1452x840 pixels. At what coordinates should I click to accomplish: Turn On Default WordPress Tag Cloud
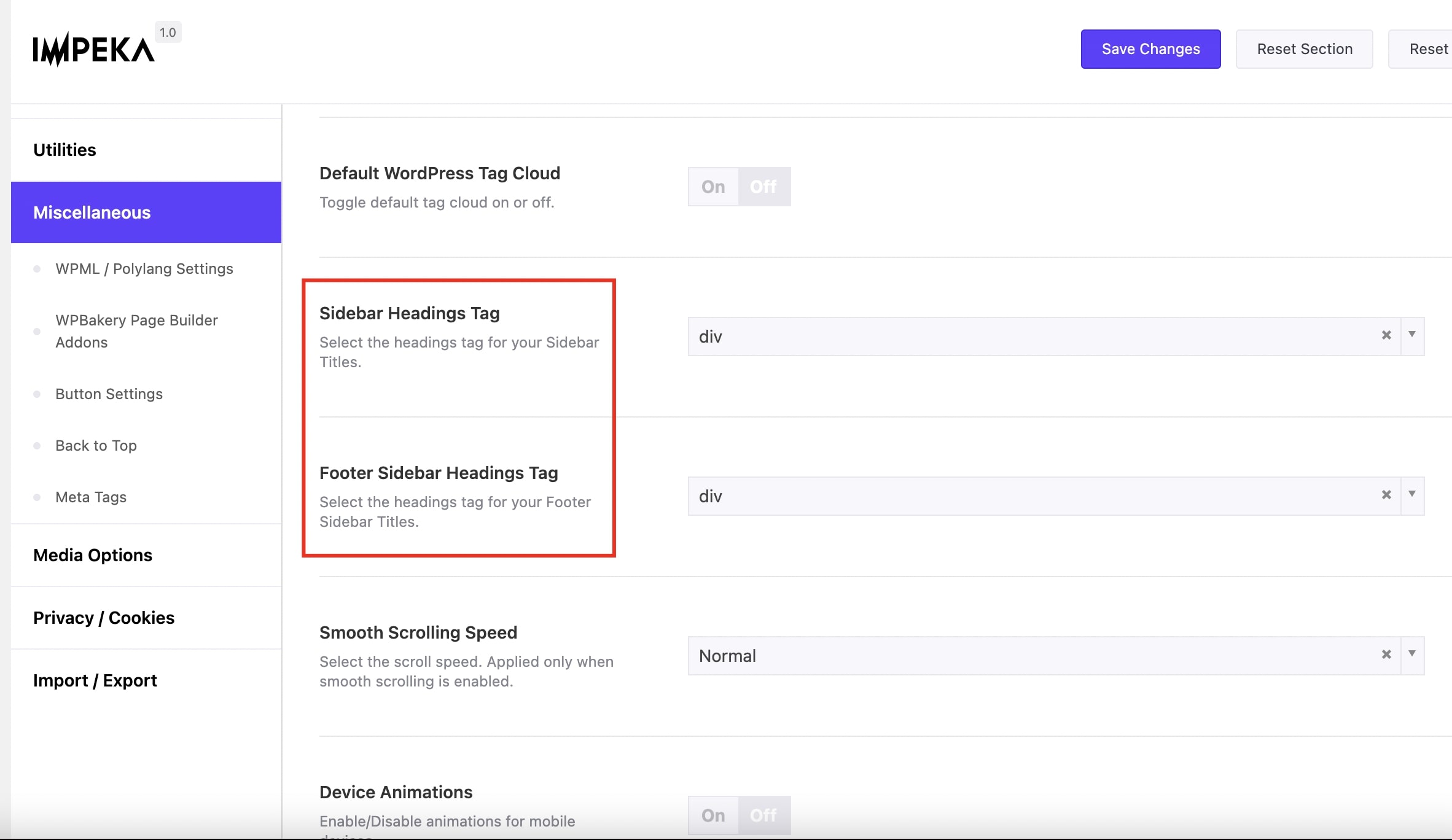click(x=713, y=187)
